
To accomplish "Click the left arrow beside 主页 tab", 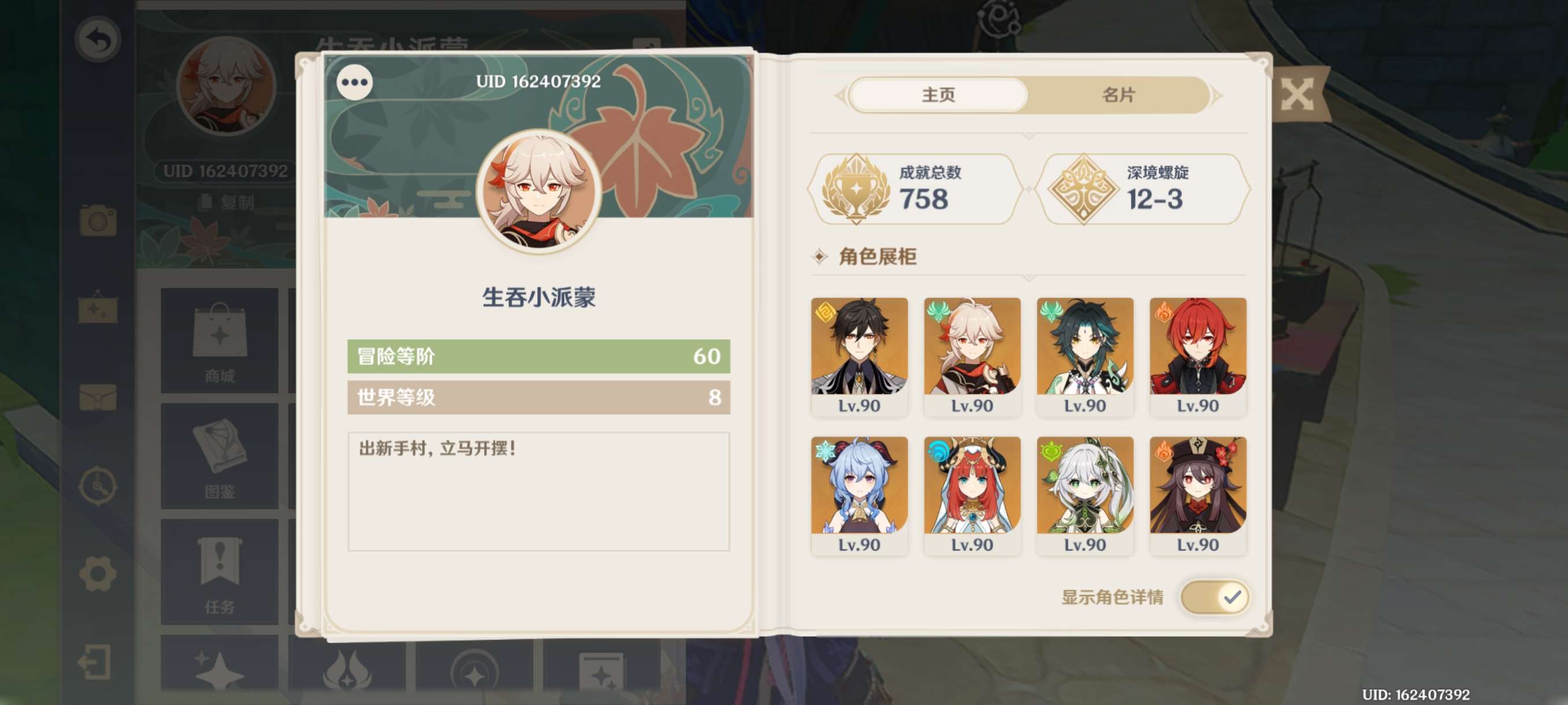I will click(840, 95).
